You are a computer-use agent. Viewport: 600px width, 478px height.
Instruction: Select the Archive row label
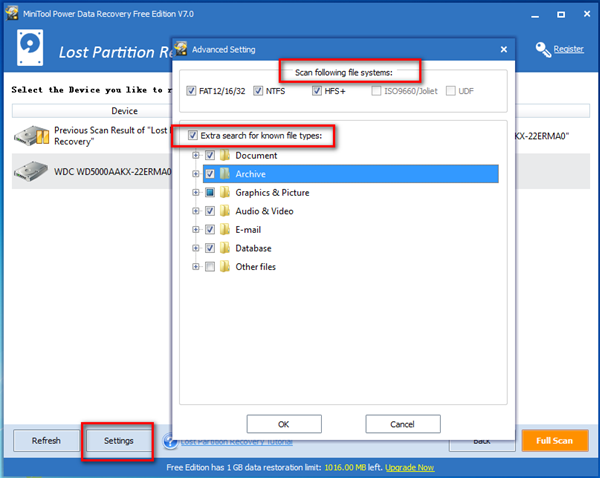point(250,174)
